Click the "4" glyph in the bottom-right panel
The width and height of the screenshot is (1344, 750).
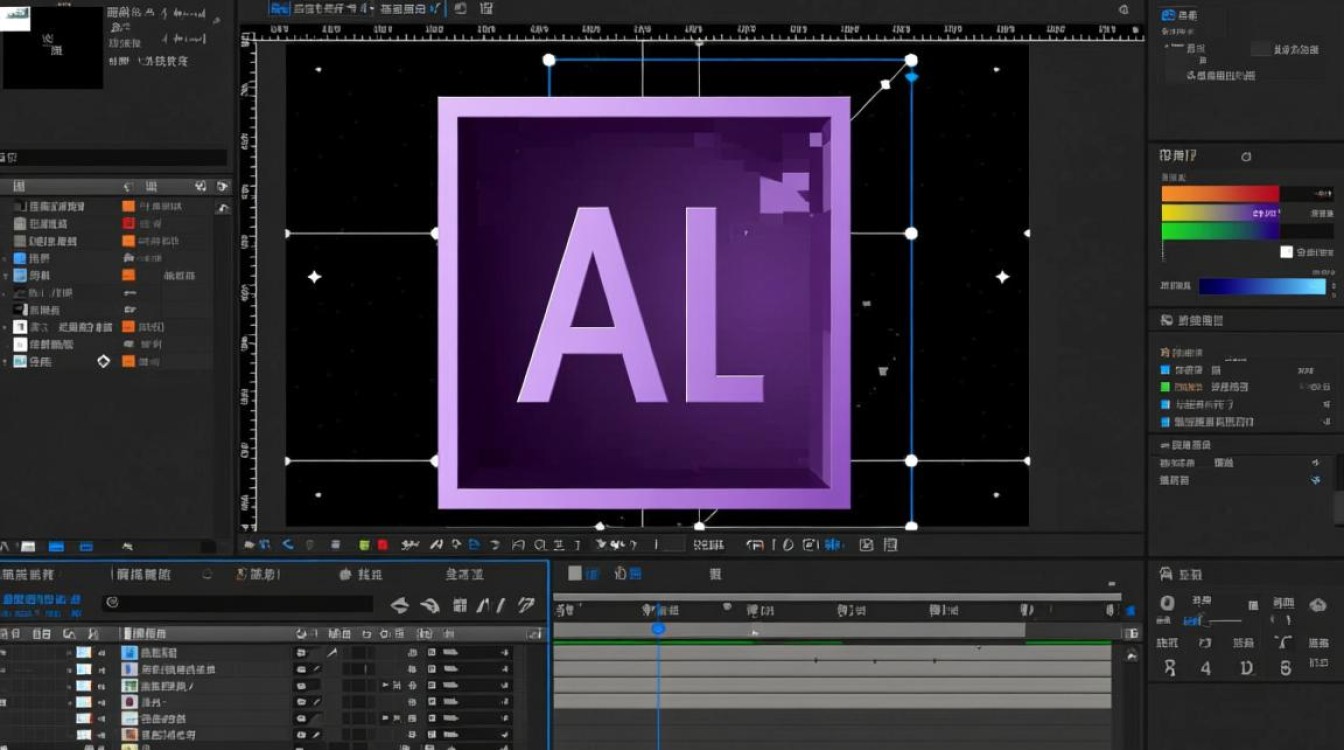pos(1206,668)
